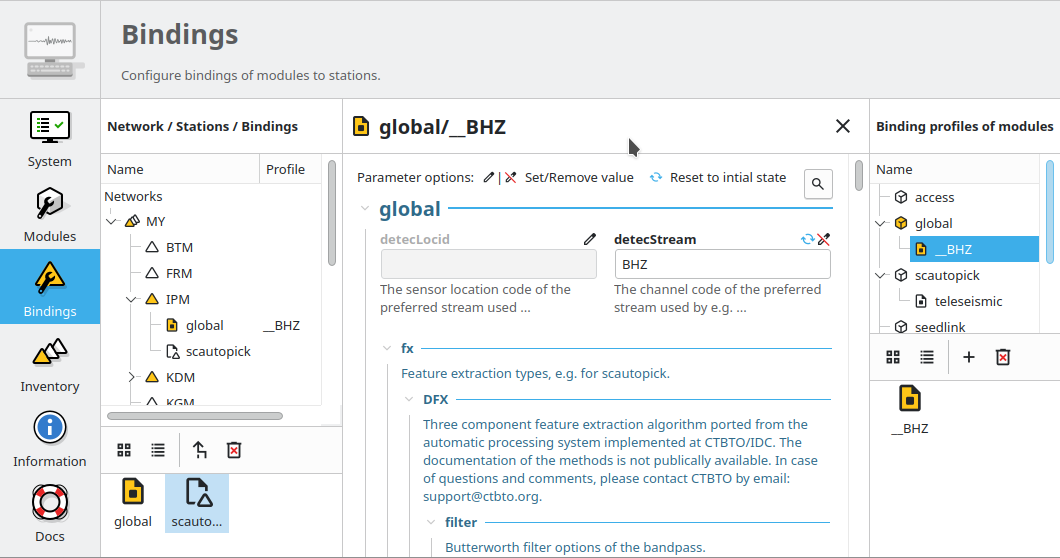Screen dimensions: 1060x558
Task: Select station BTM in tree
Action: point(179,248)
